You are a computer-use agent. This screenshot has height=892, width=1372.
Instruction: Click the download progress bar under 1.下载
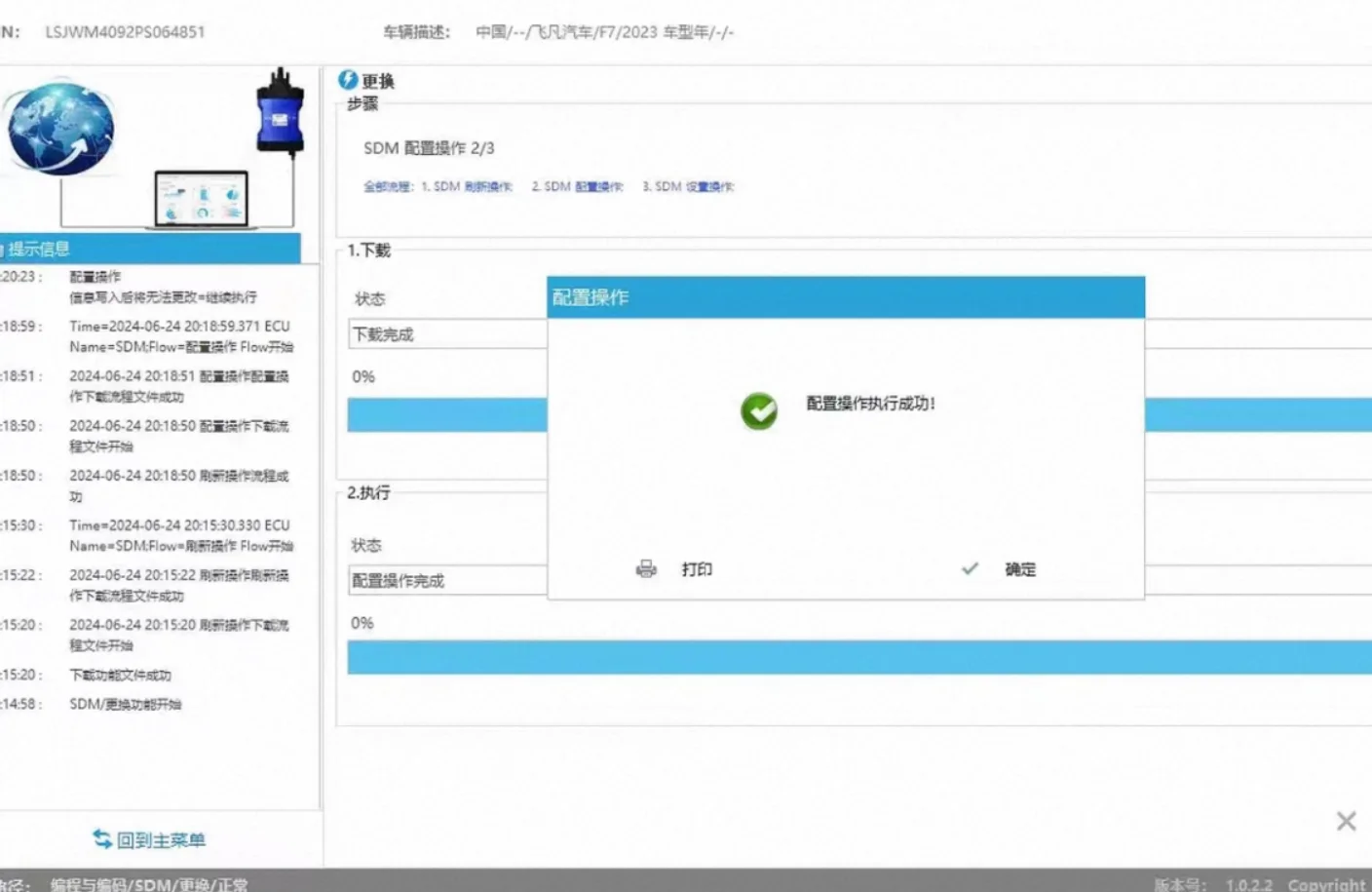point(859,414)
